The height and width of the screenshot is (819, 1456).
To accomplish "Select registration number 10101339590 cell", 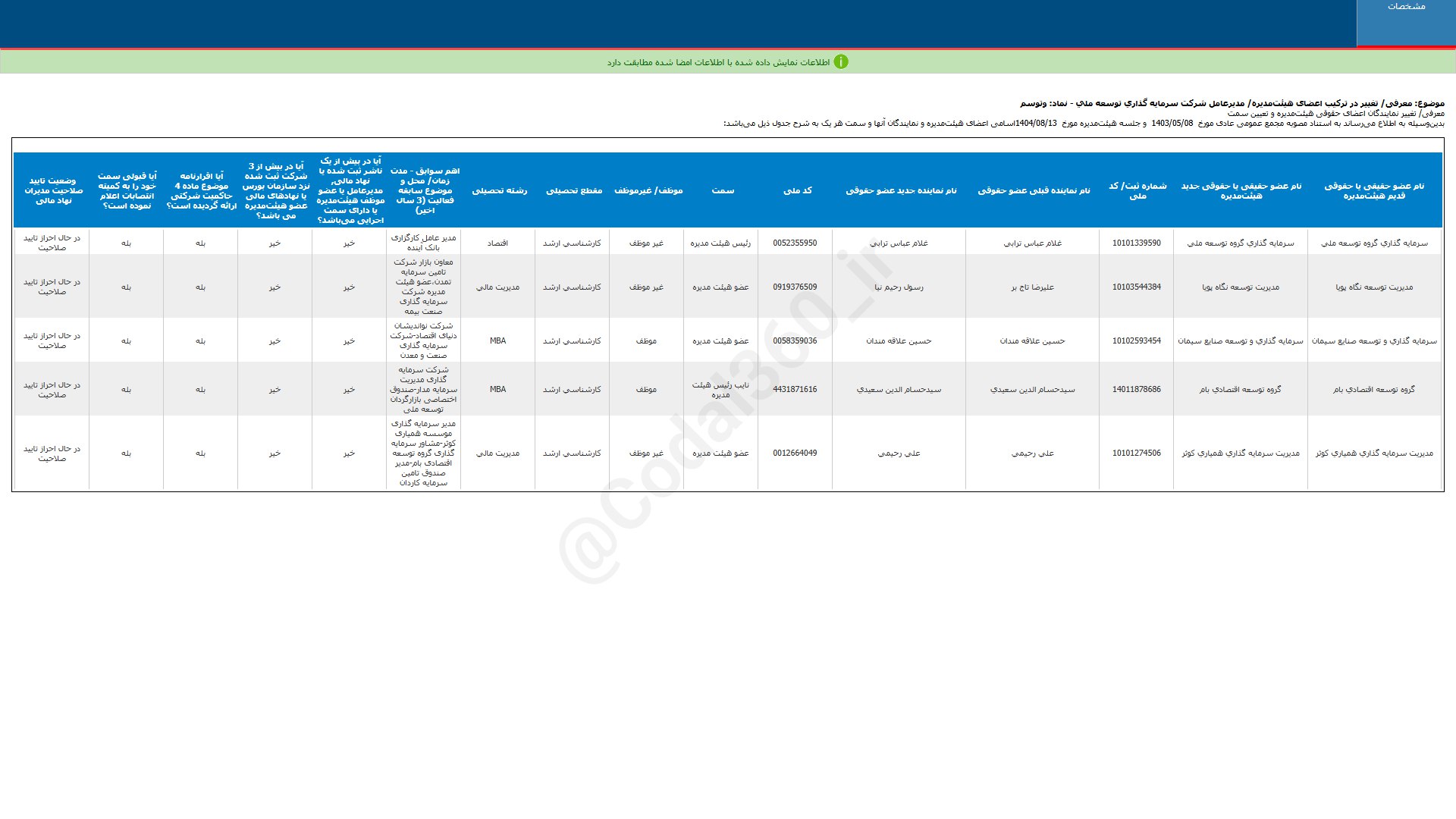I will tap(1136, 243).
